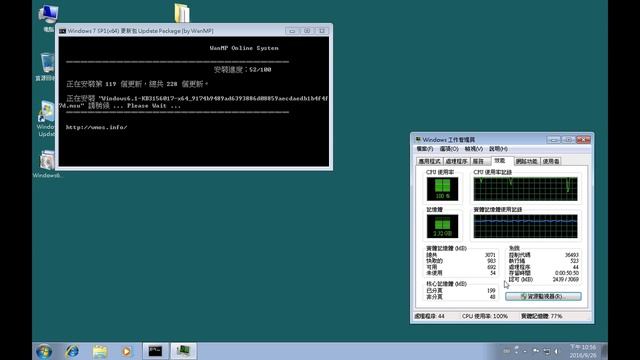This screenshot has width=640, height=360.
Task: Click the network icon in system tray
Action: tap(547, 351)
